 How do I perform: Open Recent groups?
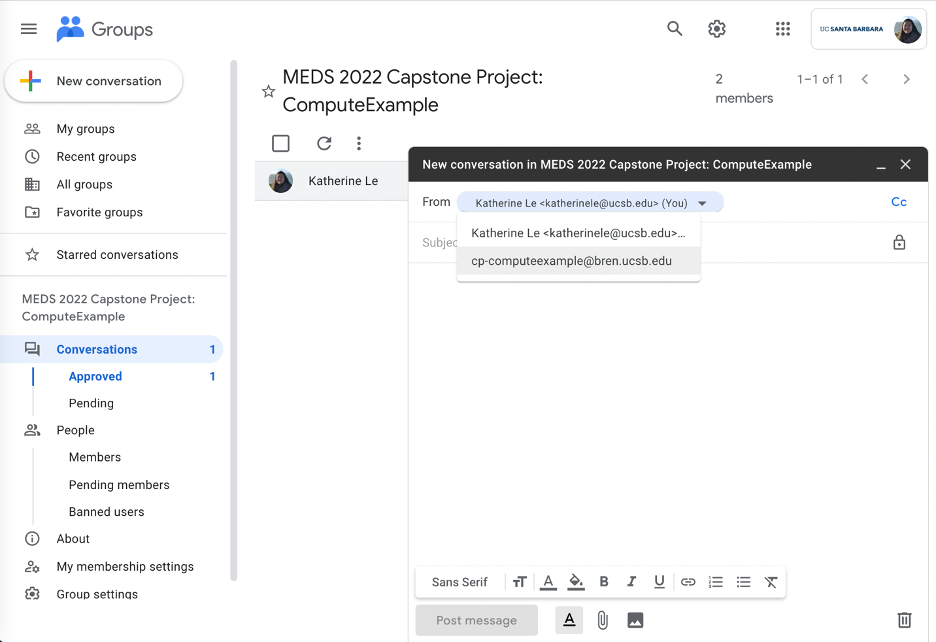point(96,156)
